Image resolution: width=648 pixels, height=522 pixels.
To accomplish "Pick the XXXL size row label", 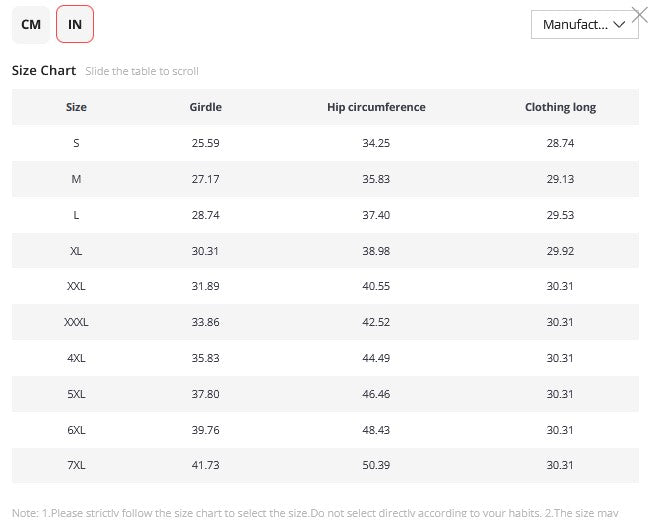I will (x=76, y=322).
